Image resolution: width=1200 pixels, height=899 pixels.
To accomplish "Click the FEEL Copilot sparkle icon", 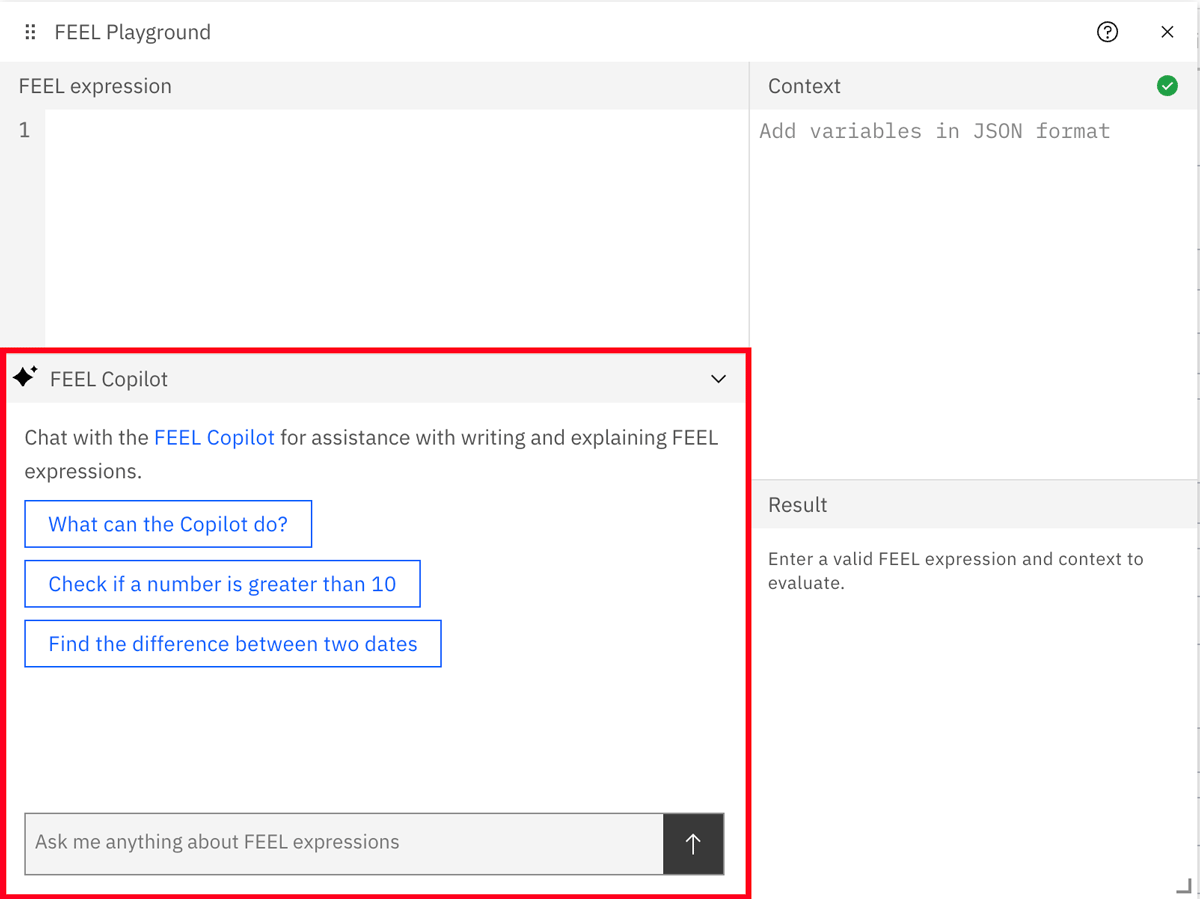I will 25,378.
